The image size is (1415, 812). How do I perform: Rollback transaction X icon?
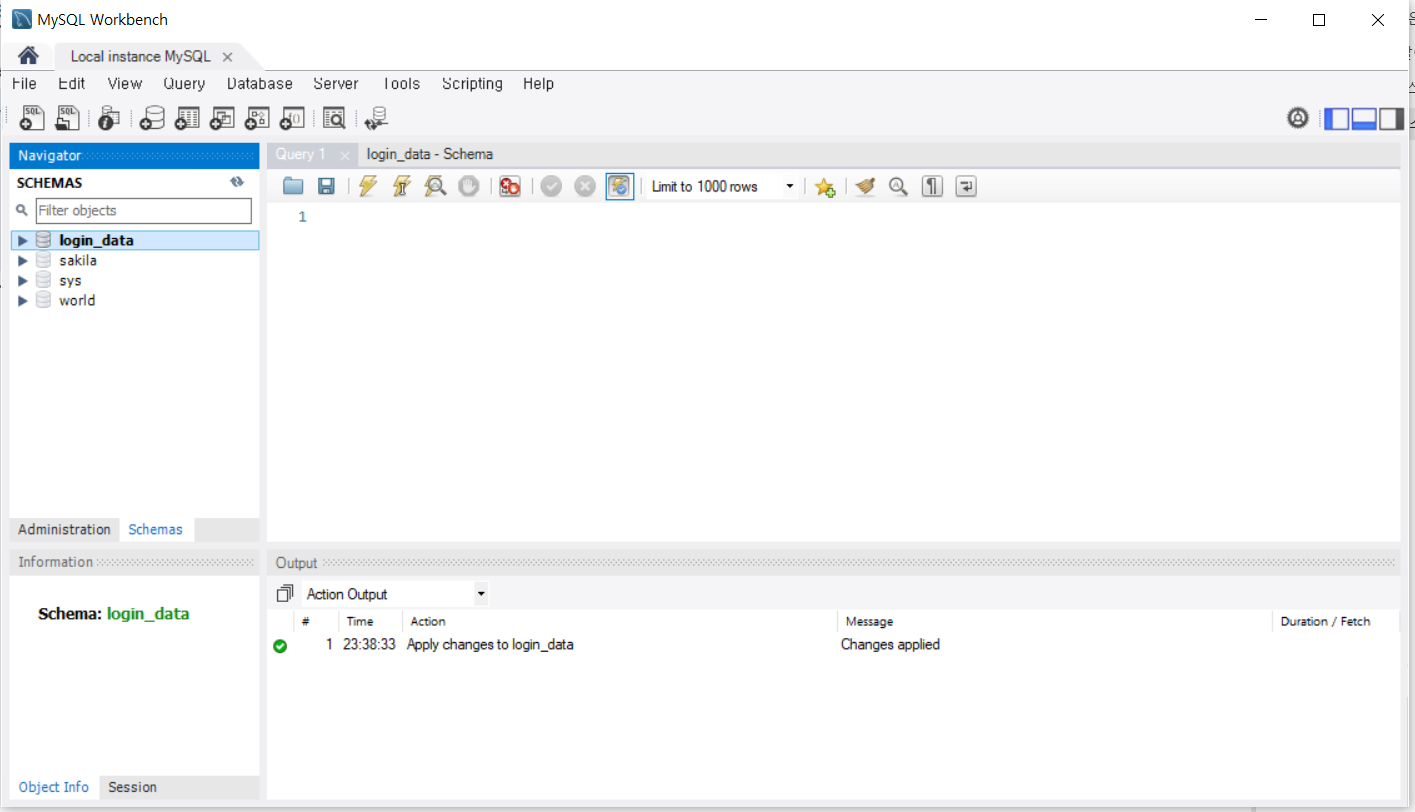click(x=585, y=186)
